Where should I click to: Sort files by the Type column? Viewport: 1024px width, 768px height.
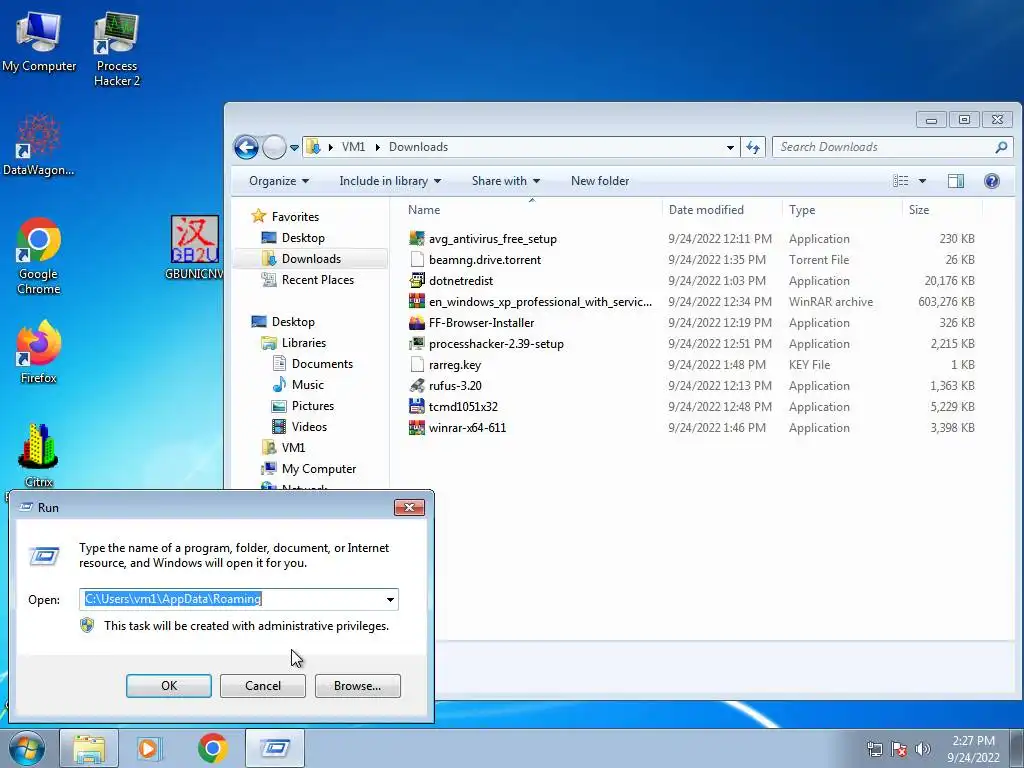(842, 210)
